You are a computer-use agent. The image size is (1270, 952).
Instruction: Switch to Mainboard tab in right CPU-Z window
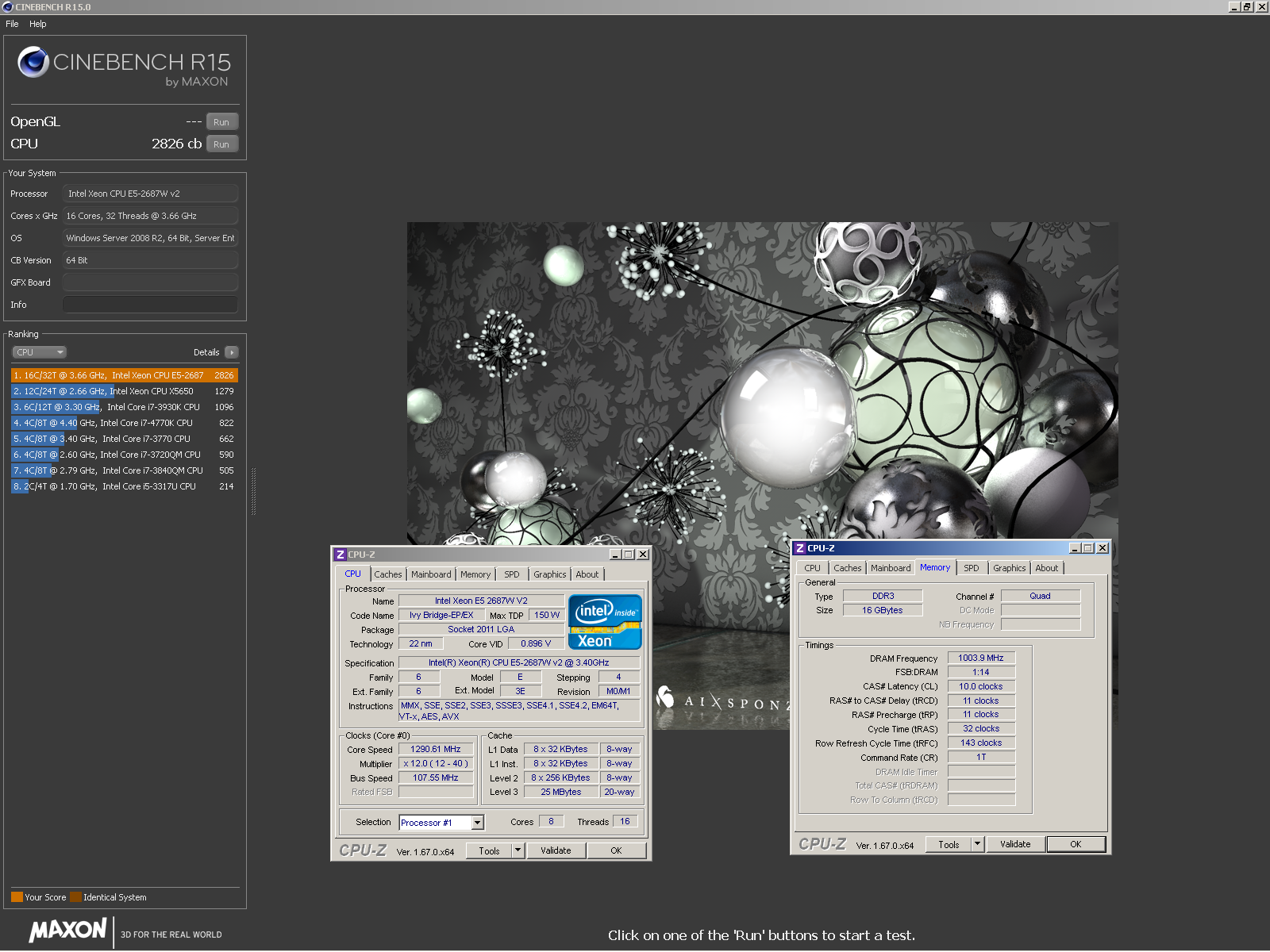pos(891,568)
